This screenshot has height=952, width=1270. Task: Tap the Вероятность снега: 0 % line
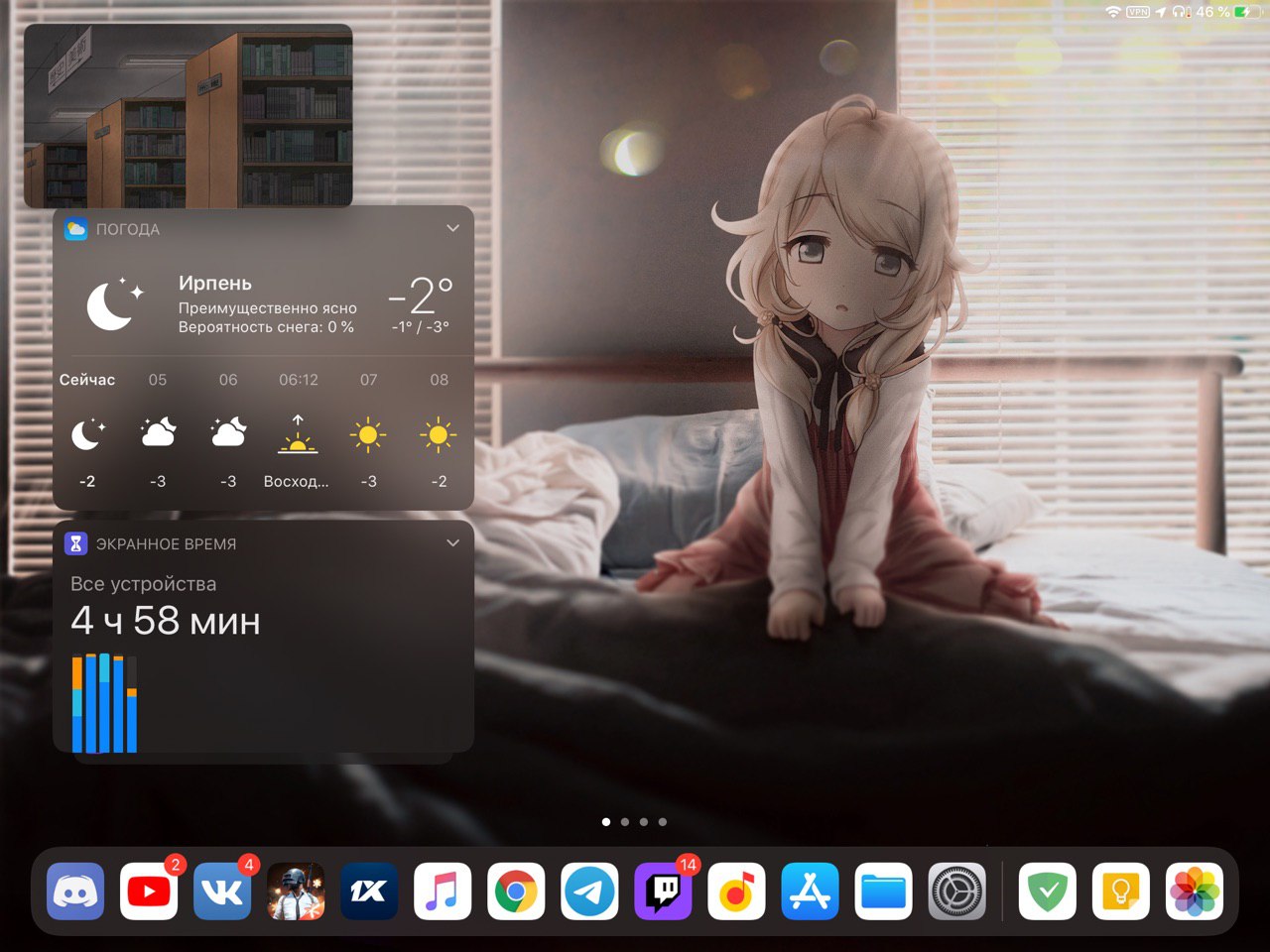coord(266,327)
